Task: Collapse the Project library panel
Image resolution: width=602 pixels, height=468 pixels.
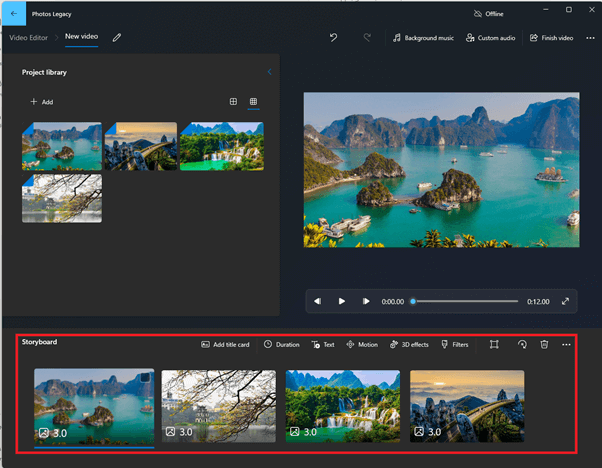Action: pyautogui.click(x=269, y=72)
